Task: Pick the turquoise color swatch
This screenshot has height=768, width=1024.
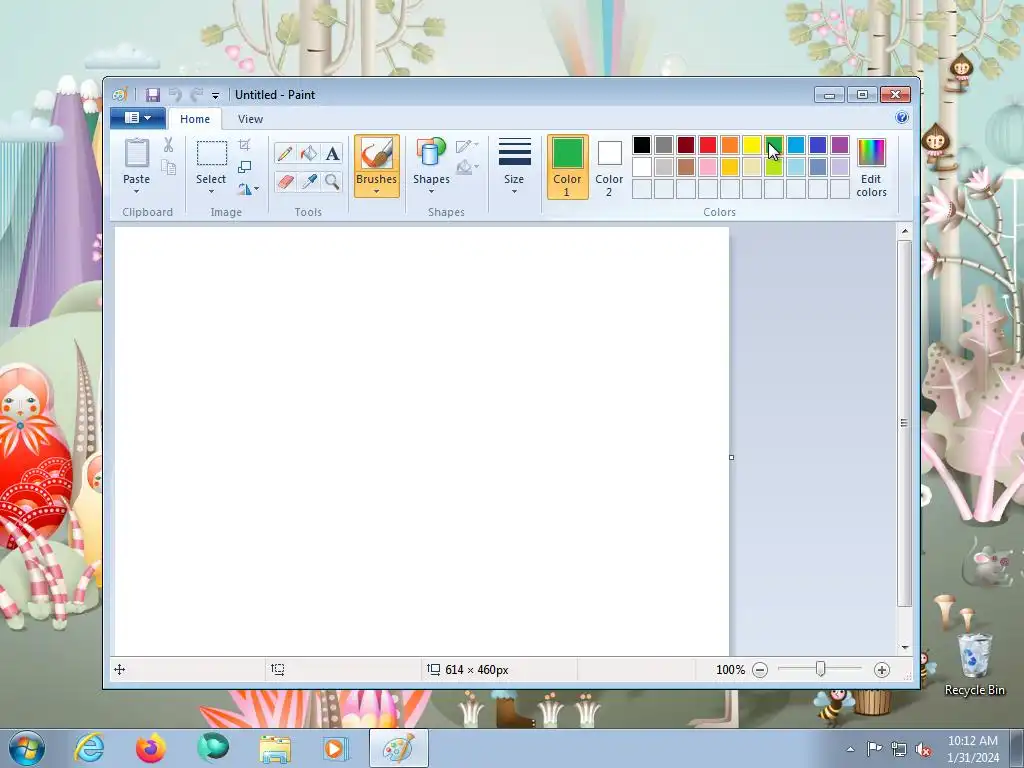Action: click(795, 144)
